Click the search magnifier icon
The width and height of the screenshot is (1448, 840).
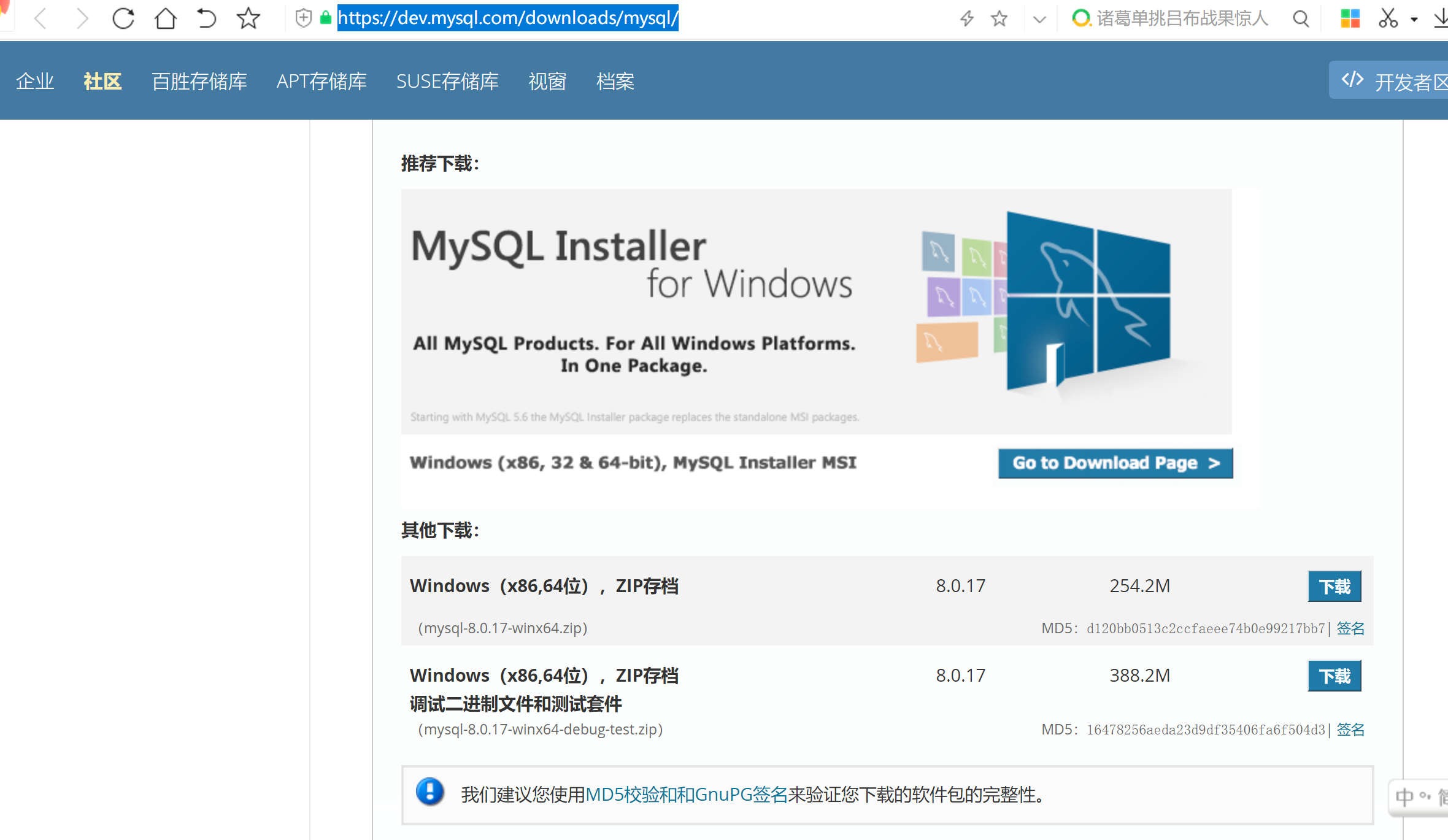click(x=1300, y=18)
